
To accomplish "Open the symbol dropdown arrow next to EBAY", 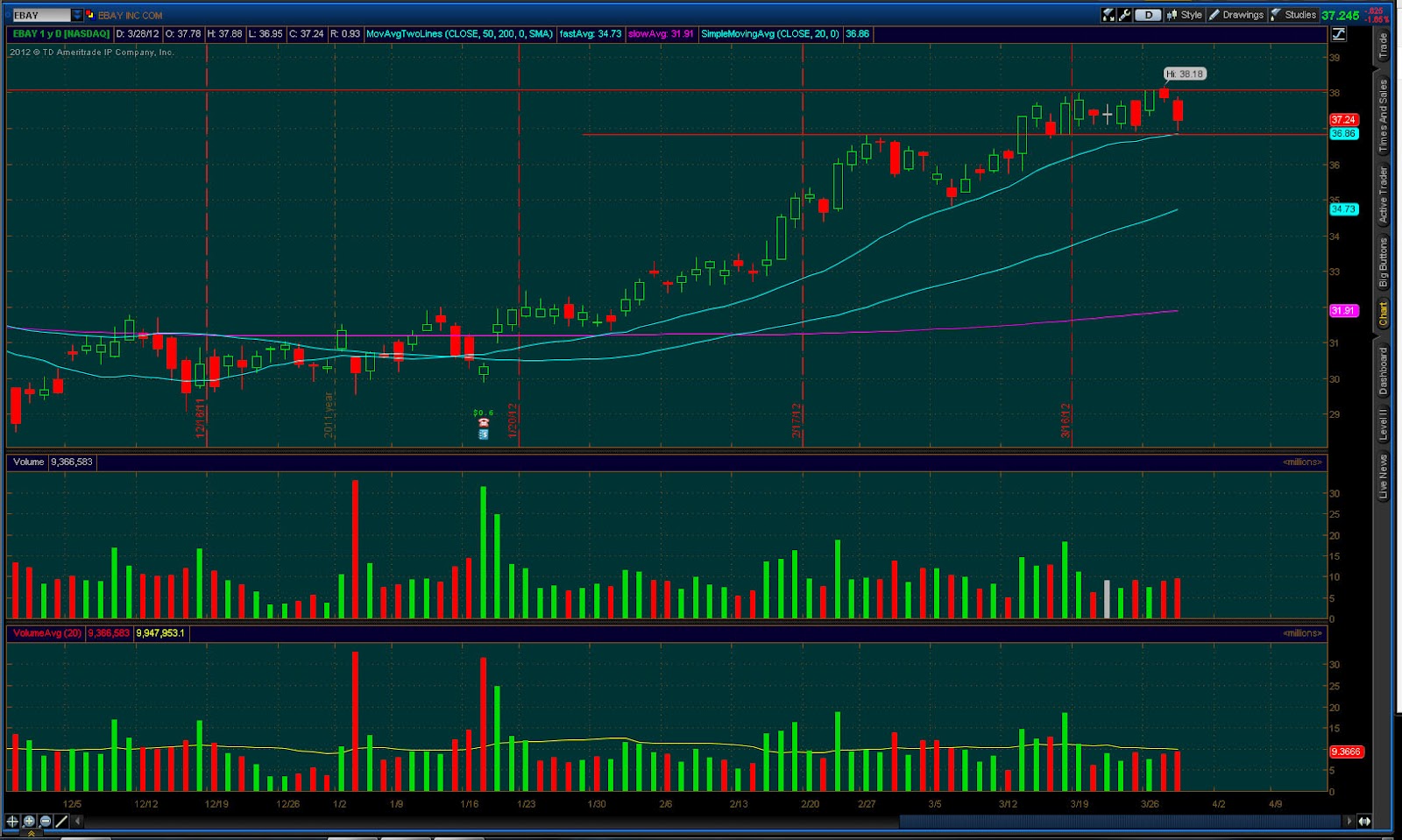I will pyautogui.click(x=77, y=15).
